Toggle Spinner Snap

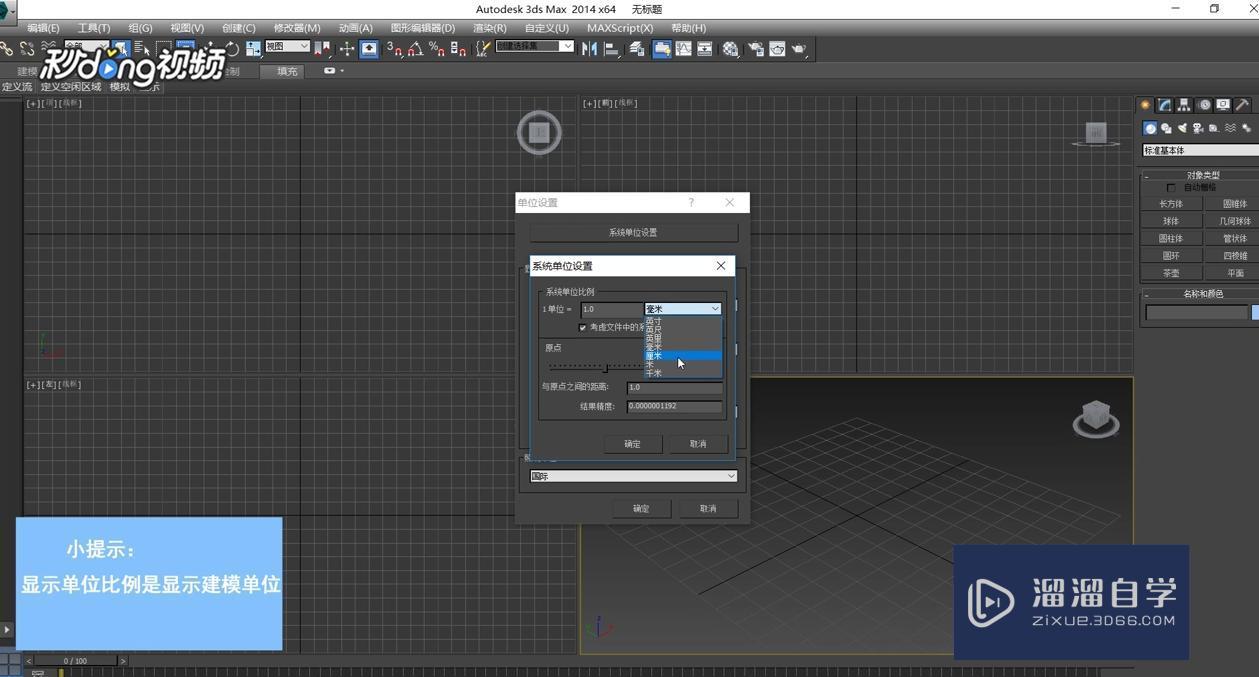[x=458, y=48]
